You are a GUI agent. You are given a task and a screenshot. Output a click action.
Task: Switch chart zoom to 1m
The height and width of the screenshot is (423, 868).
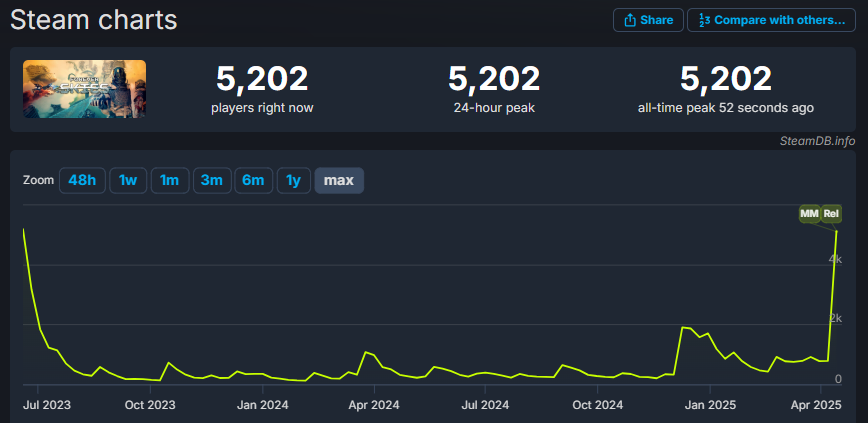pyautogui.click(x=169, y=180)
